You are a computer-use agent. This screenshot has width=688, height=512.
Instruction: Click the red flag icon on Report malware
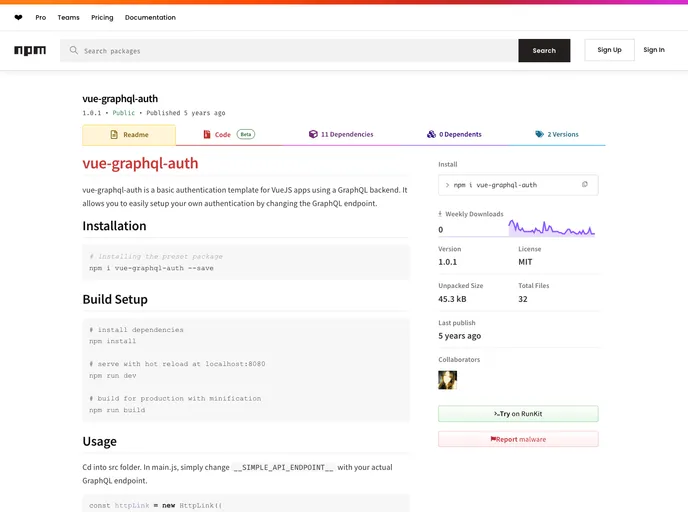pyautogui.click(x=493, y=439)
